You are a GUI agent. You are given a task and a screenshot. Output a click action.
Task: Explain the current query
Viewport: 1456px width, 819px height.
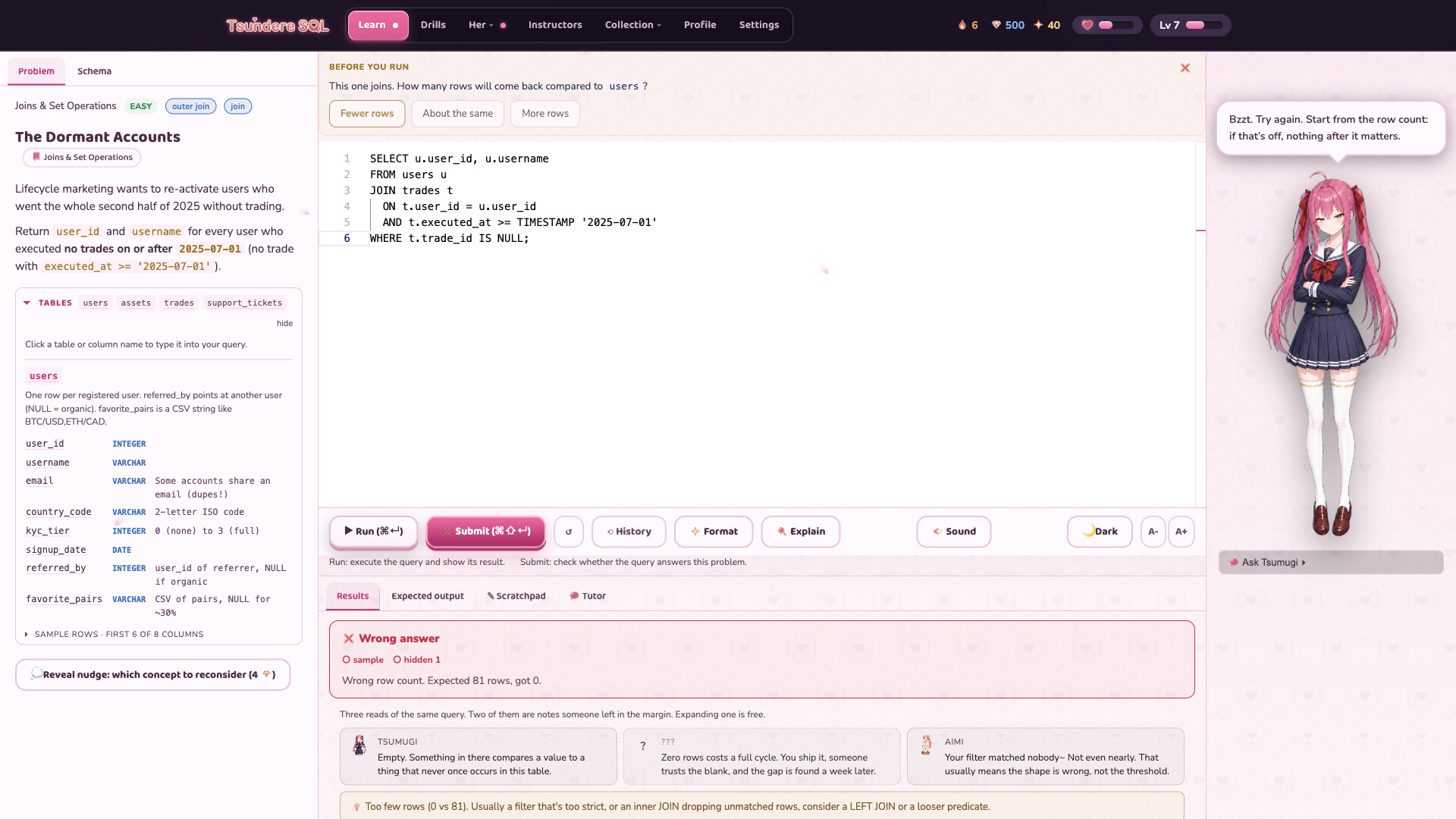(801, 532)
